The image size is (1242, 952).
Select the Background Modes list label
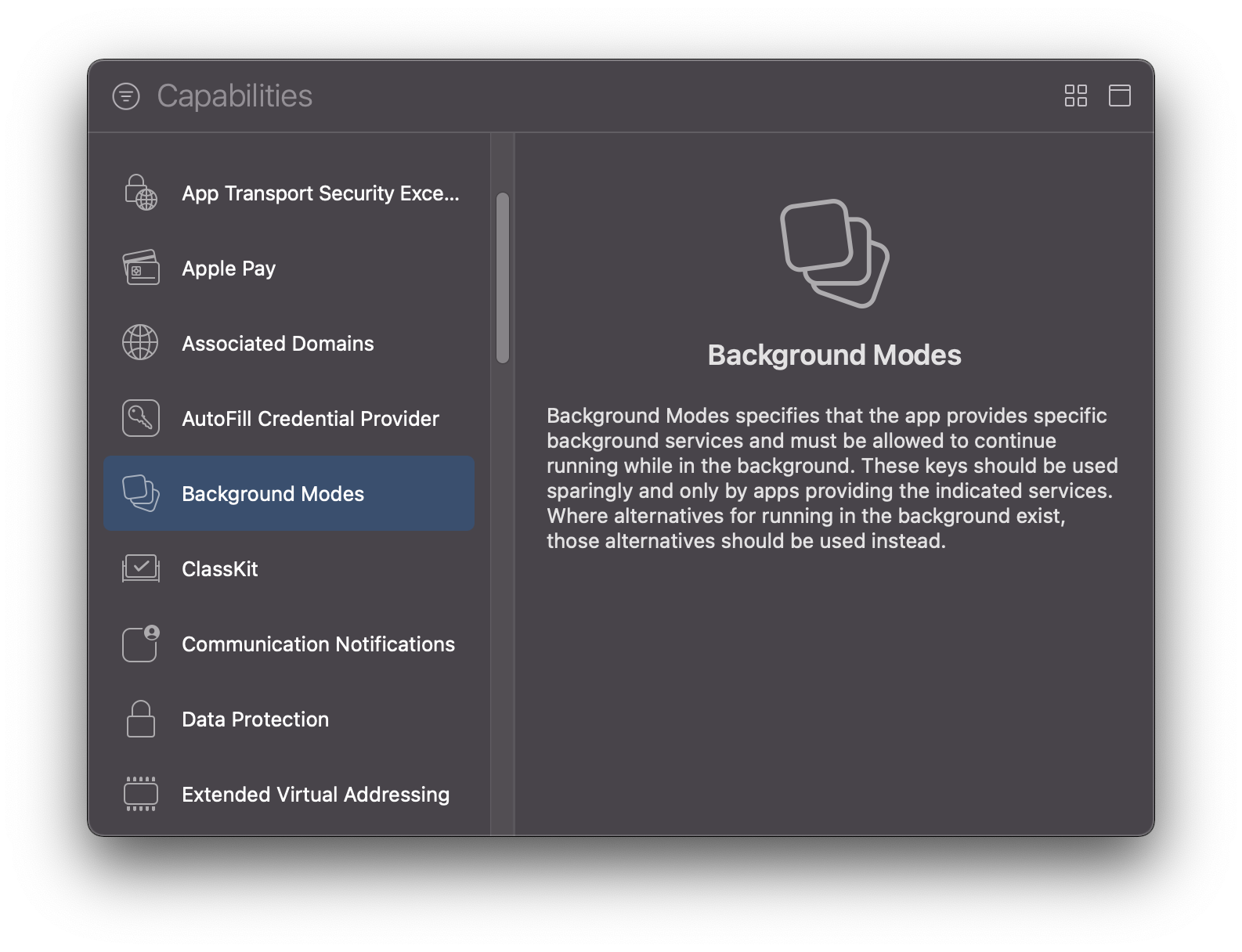(x=273, y=494)
